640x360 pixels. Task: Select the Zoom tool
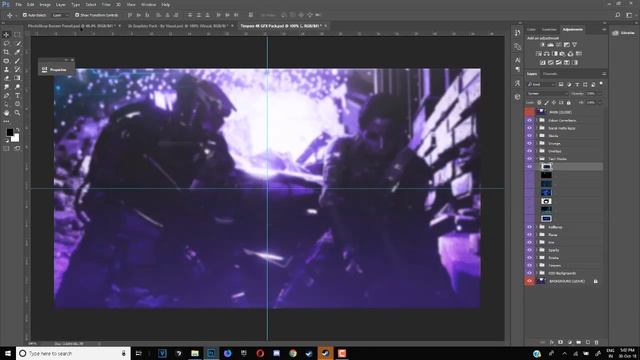17,113
